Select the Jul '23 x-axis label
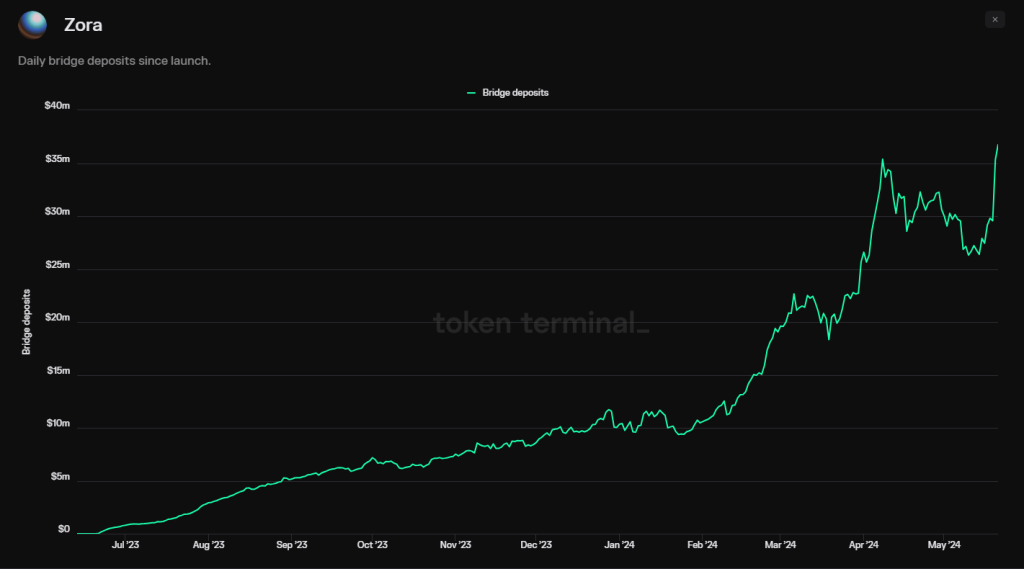 pos(125,545)
